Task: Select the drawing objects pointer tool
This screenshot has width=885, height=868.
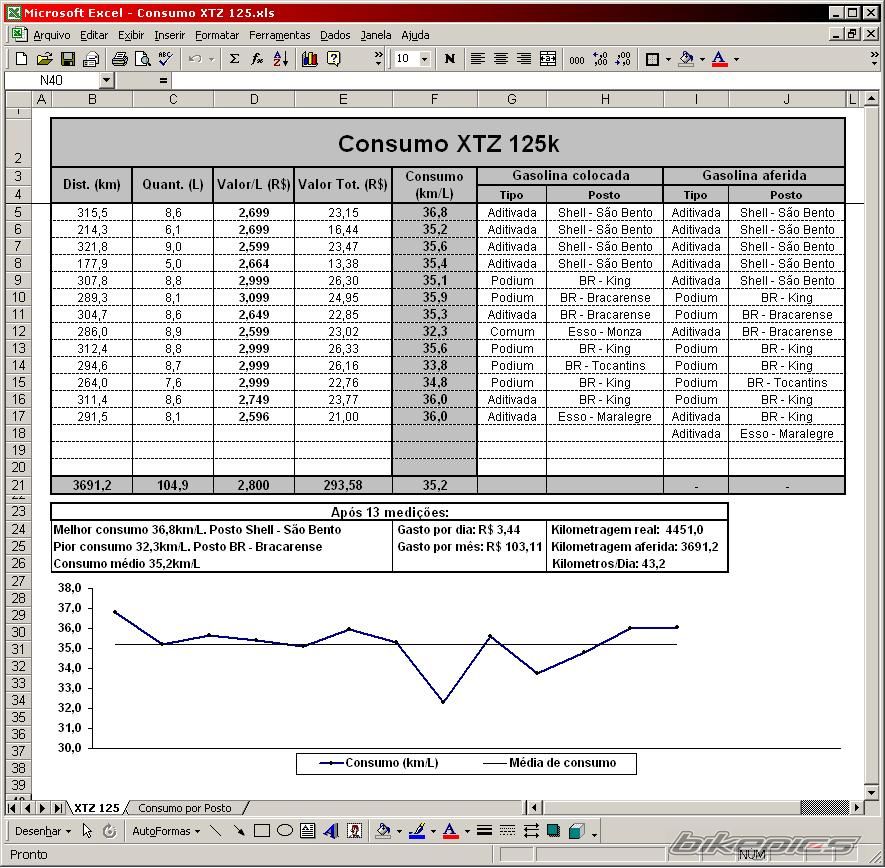Action: [x=87, y=831]
